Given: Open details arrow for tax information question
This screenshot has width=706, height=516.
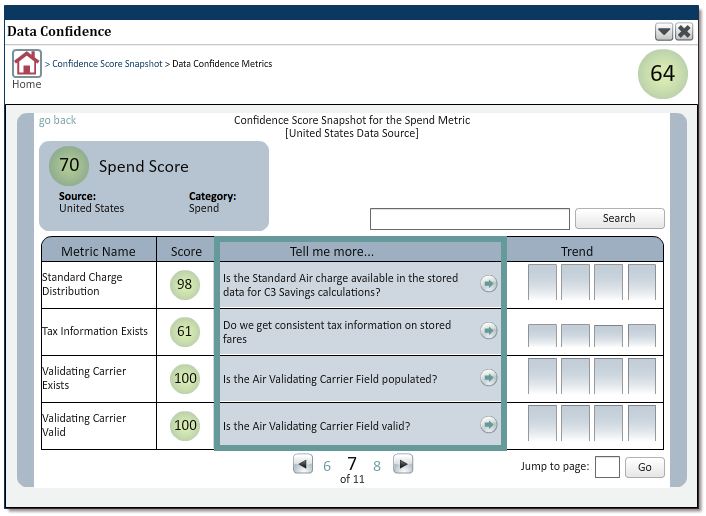Looking at the screenshot, I should [x=488, y=330].
